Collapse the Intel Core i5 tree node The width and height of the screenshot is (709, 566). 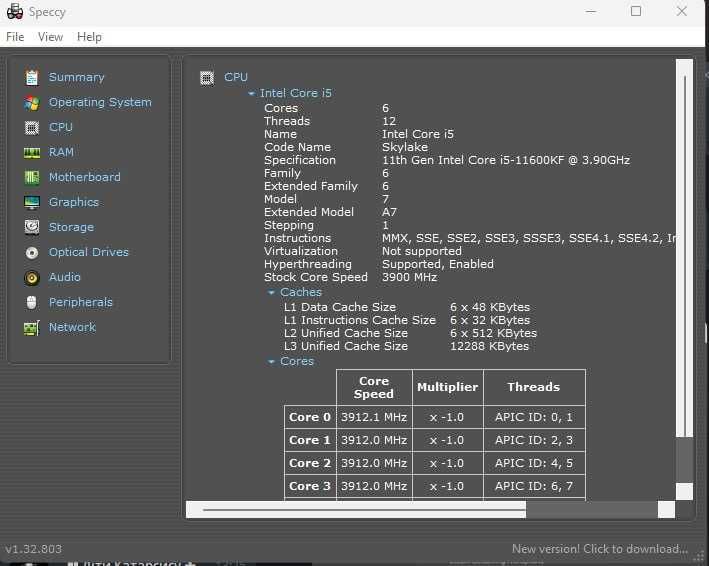[x=251, y=94]
